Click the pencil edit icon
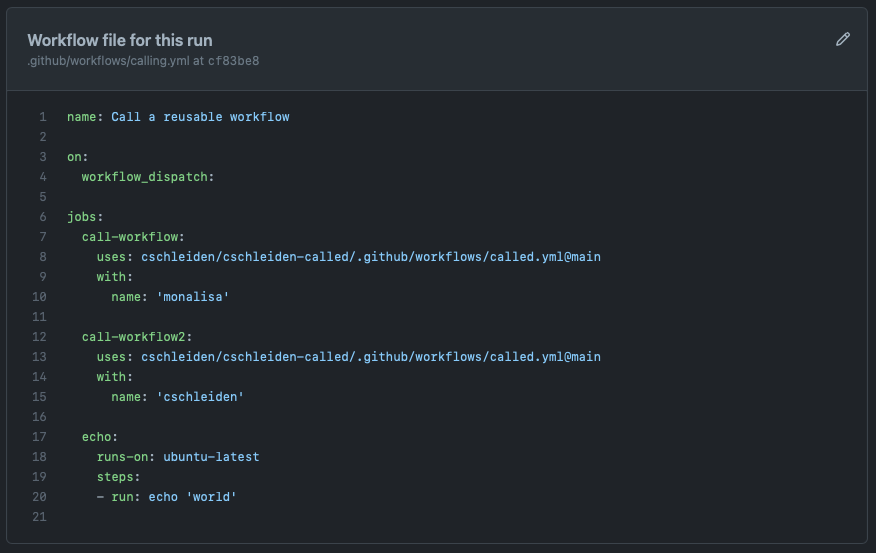Viewport: 876px width, 553px height. (x=842, y=40)
